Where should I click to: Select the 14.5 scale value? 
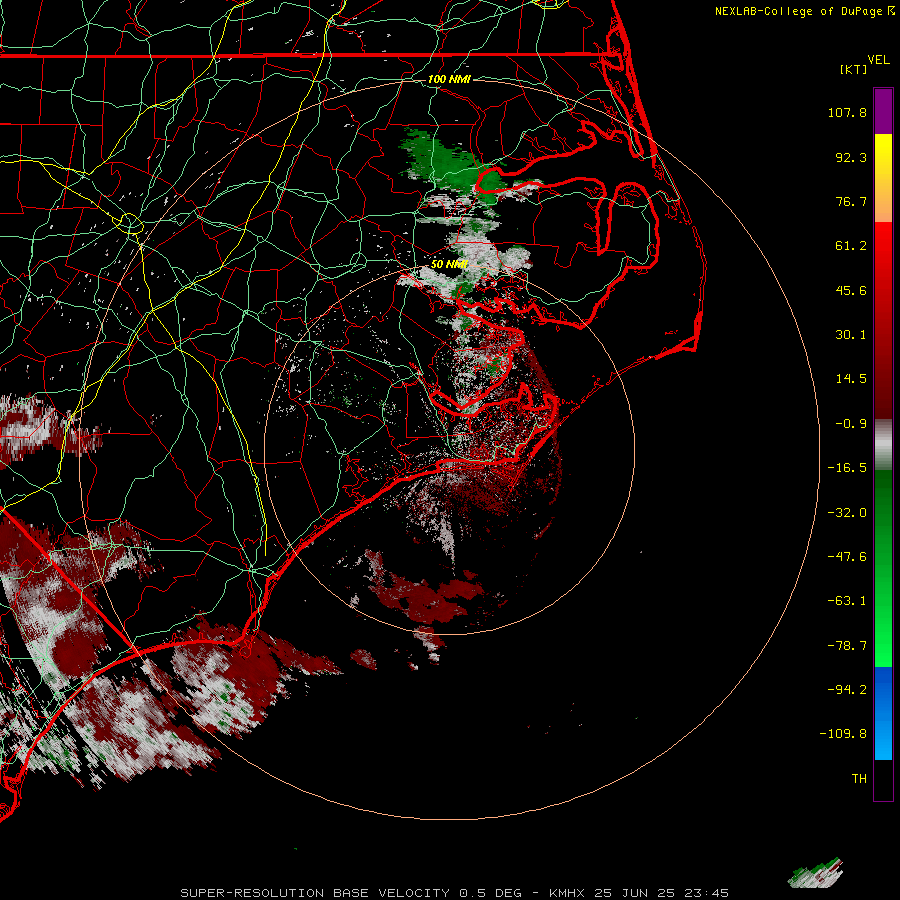pyautogui.click(x=851, y=379)
